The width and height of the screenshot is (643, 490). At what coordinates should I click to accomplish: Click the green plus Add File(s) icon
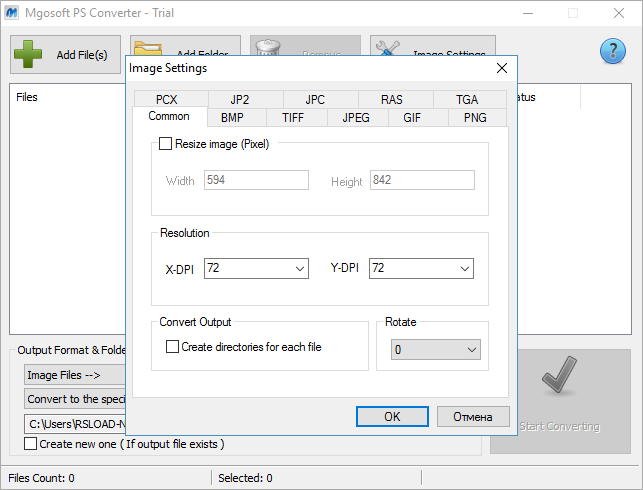(27, 54)
